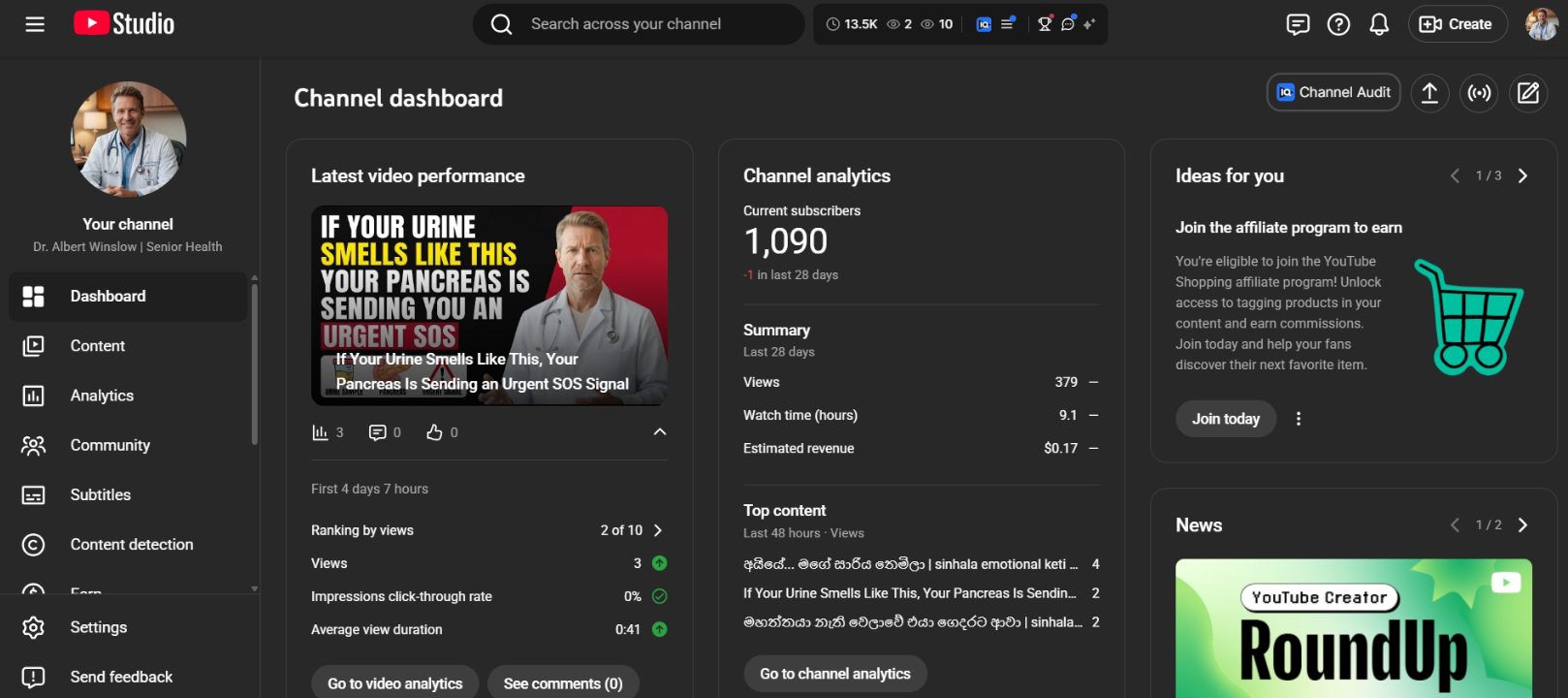The height and width of the screenshot is (698, 1568).
Task: Click the views bar-chart icon under thumbnail
Action: click(x=320, y=432)
